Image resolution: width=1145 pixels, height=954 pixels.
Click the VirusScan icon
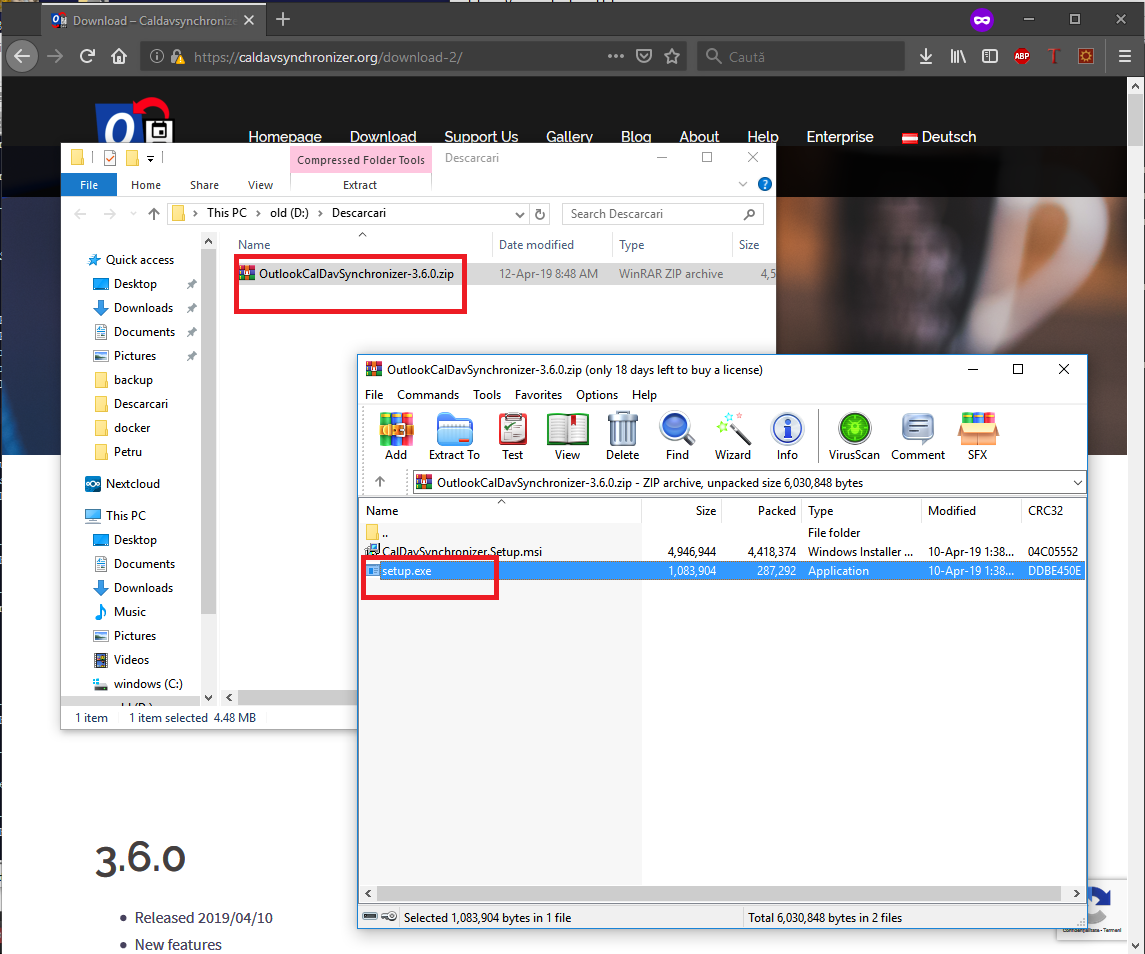pyautogui.click(x=854, y=436)
